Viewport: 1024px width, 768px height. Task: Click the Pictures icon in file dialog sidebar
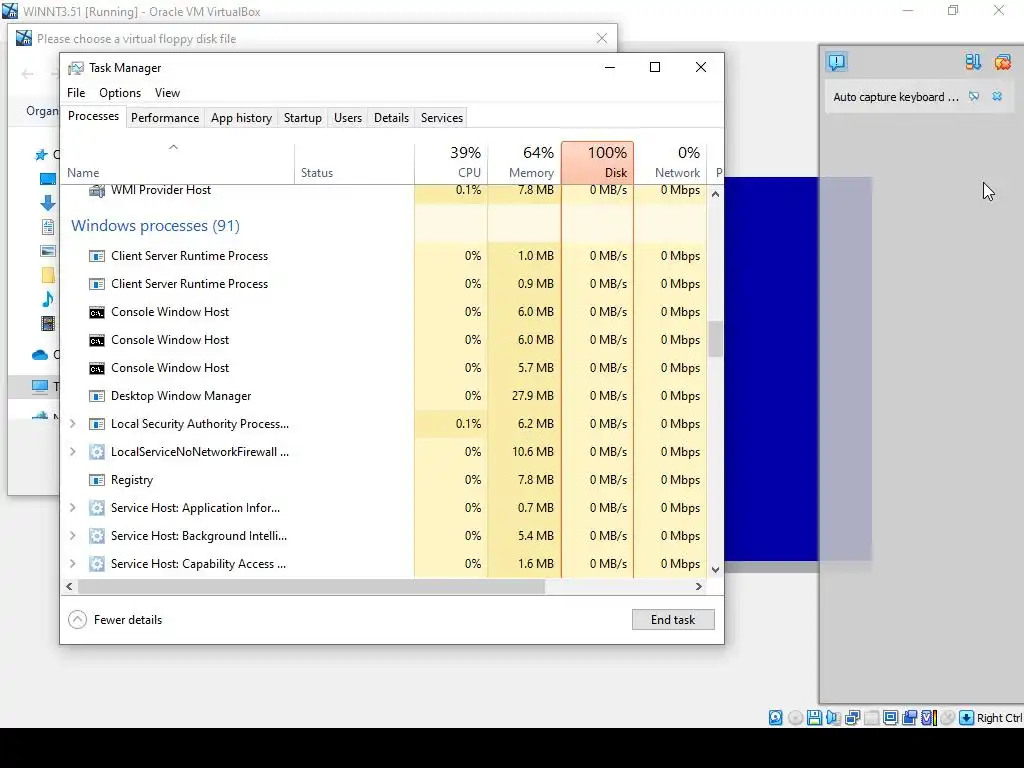pos(48,251)
